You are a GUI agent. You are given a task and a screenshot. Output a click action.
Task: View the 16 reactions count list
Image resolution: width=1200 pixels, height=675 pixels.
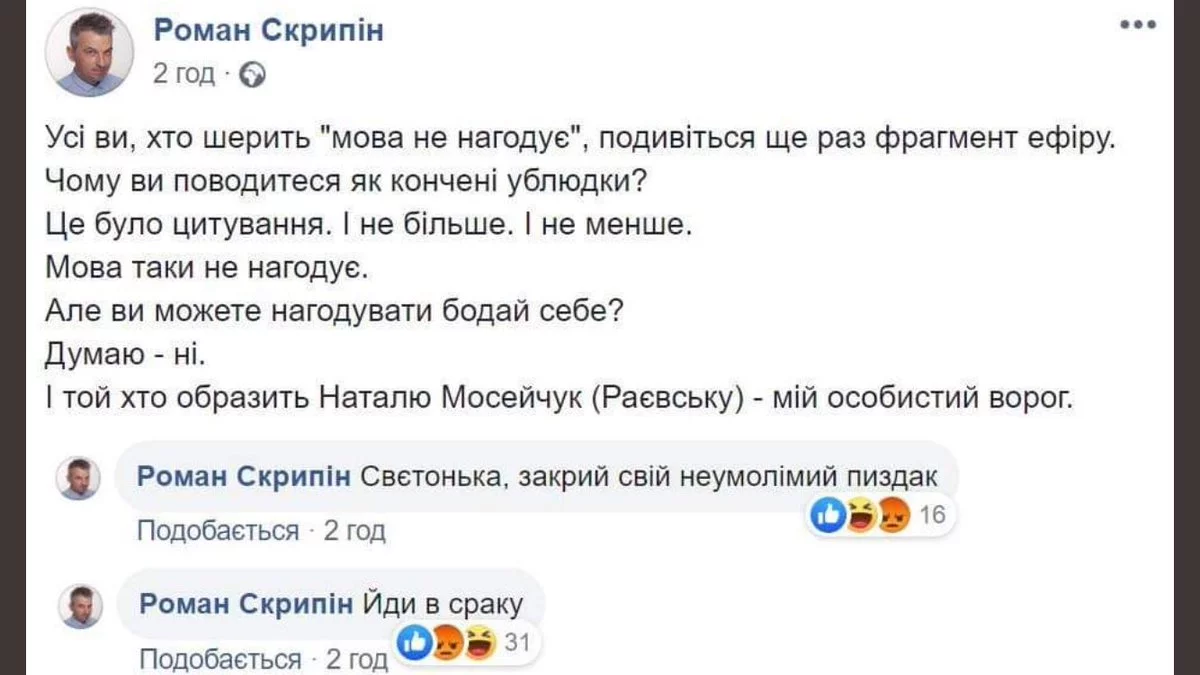pyautogui.click(x=932, y=516)
